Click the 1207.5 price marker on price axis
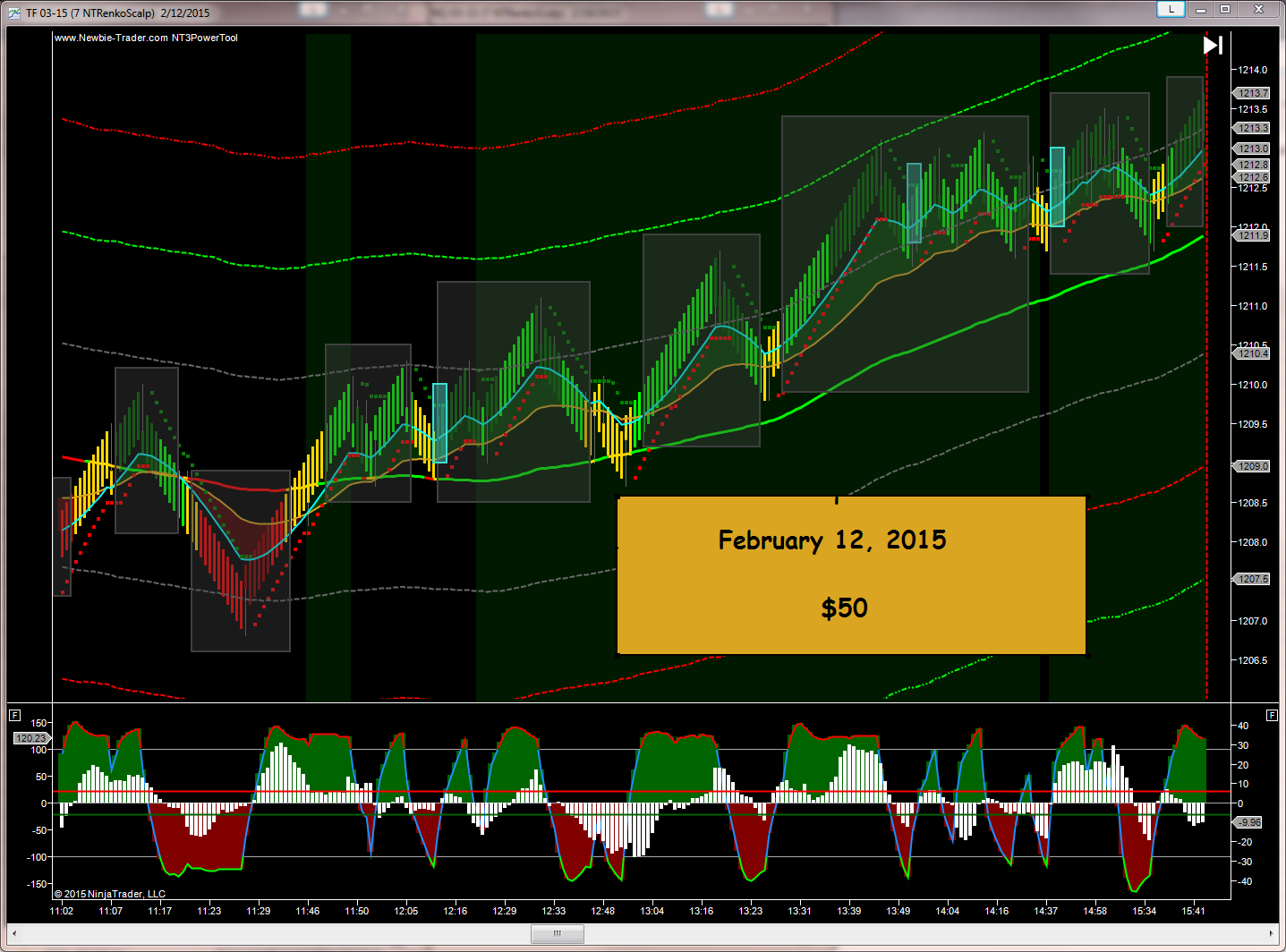Image resolution: width=1286 pixels, height=952 pixels. (1253, 579)
